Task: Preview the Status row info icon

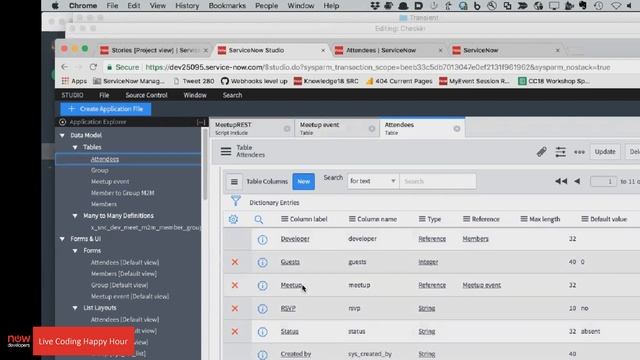Action: point(262,332)
